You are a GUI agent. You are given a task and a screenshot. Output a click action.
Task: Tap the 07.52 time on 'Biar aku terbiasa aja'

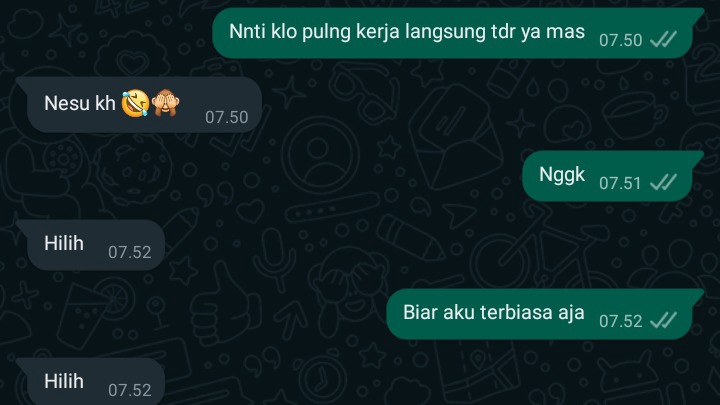(x=620, y=321)
